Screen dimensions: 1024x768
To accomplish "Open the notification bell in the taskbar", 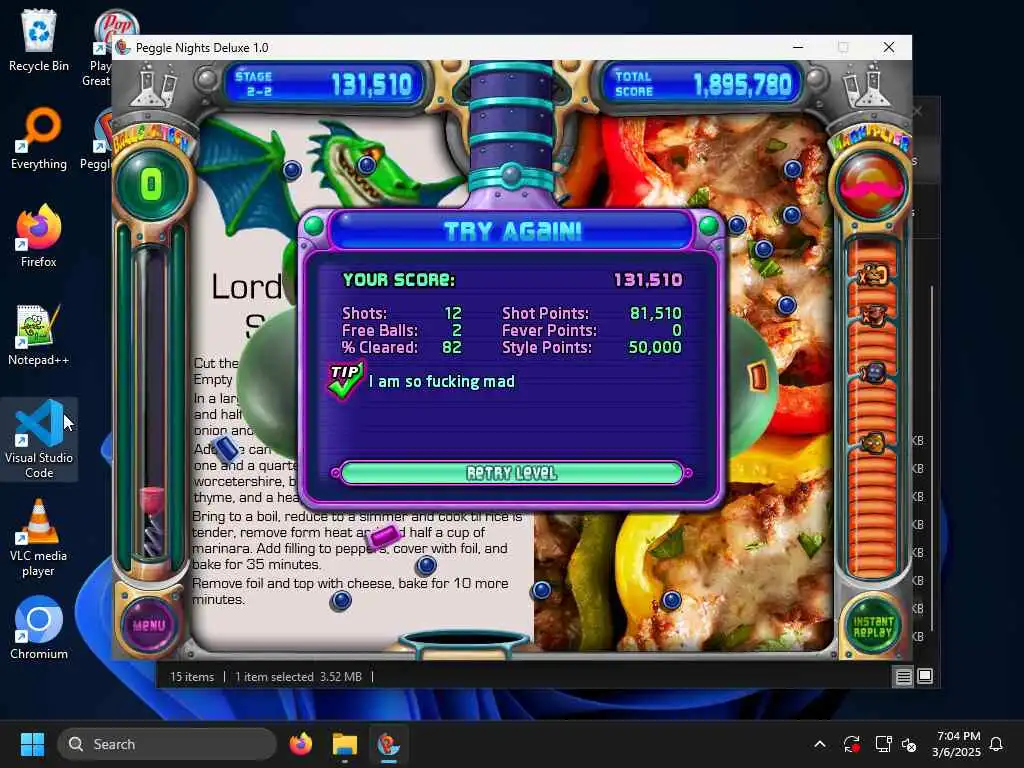I will [997, 744].
